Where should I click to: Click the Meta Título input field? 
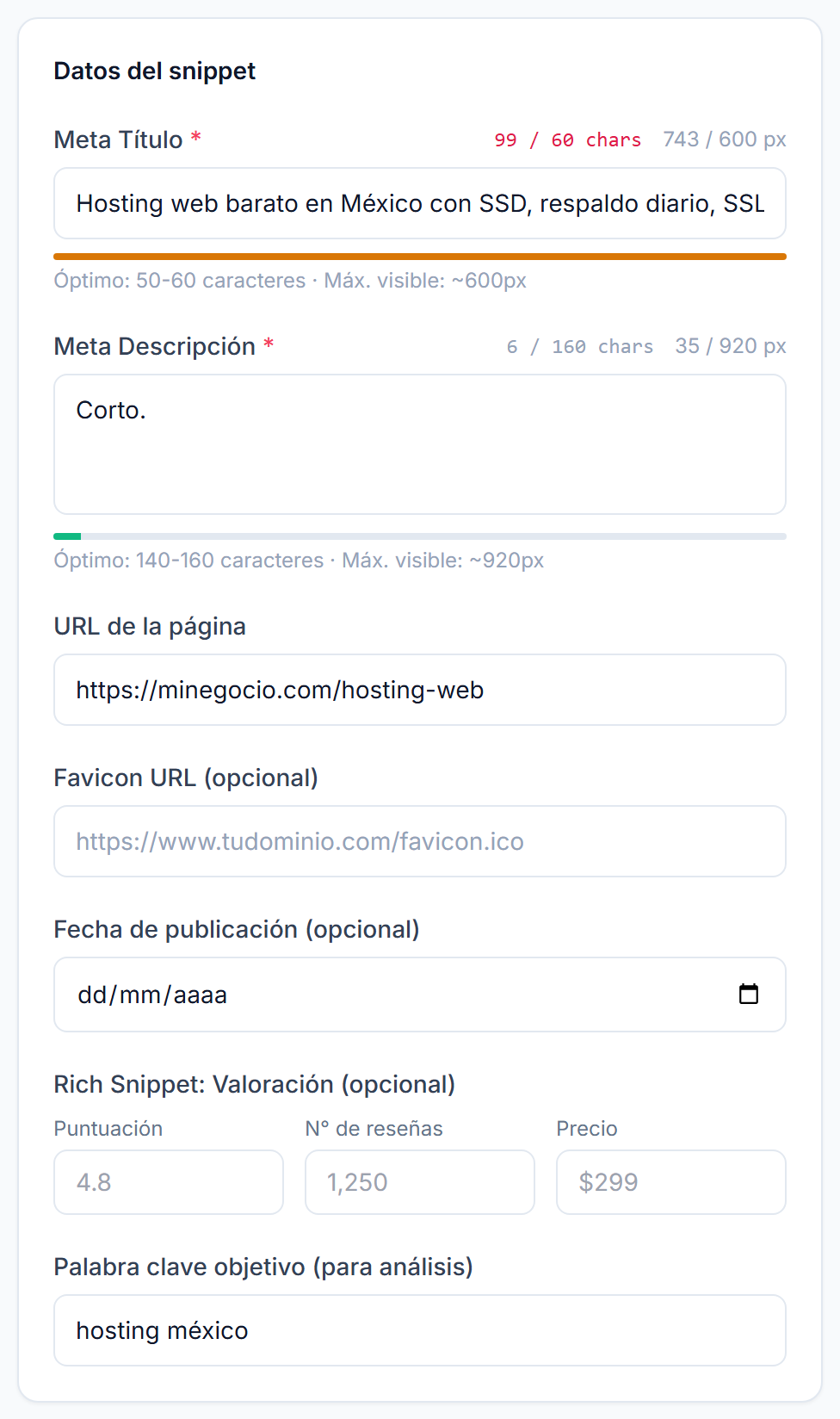420,203
